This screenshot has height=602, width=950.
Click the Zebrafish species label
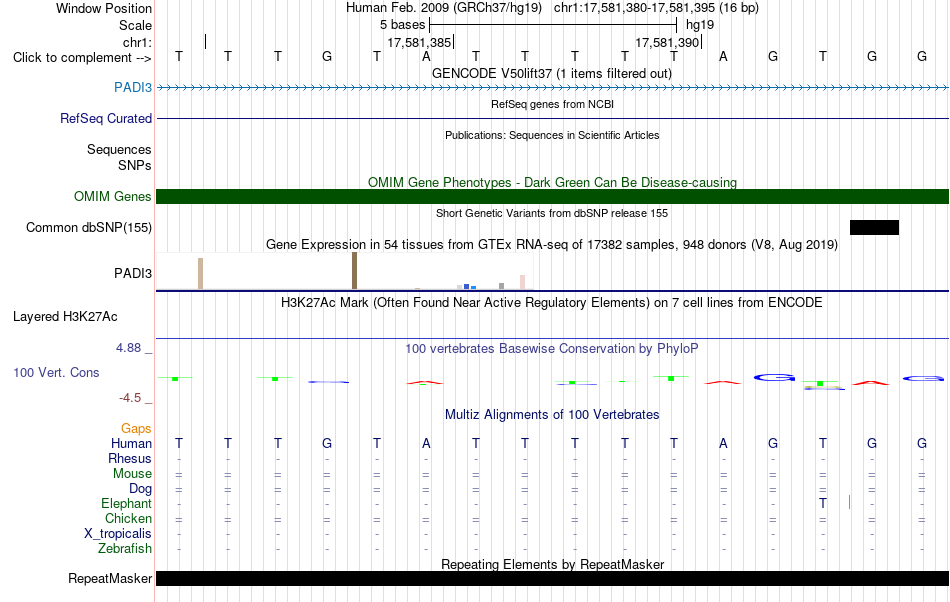tap(125, 548)
